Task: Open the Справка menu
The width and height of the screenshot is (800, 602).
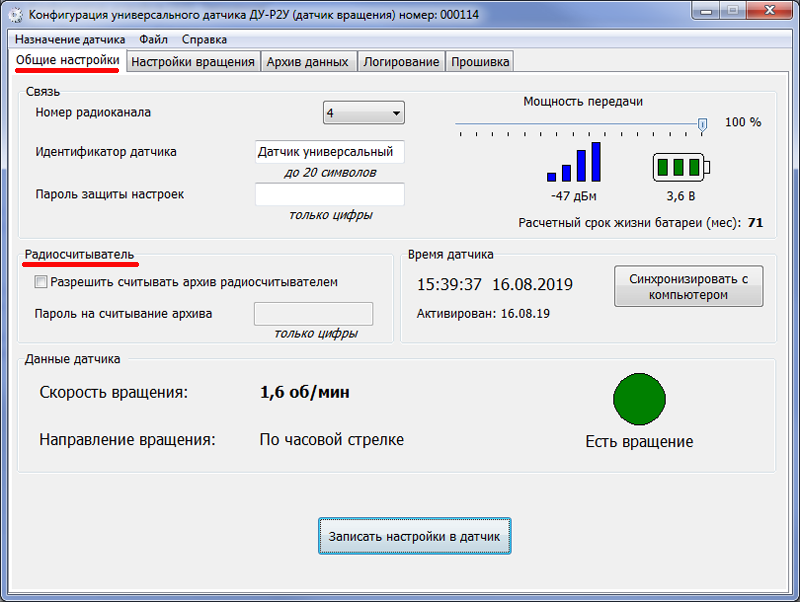Action: pyautogui.click(x=204, y=39)
